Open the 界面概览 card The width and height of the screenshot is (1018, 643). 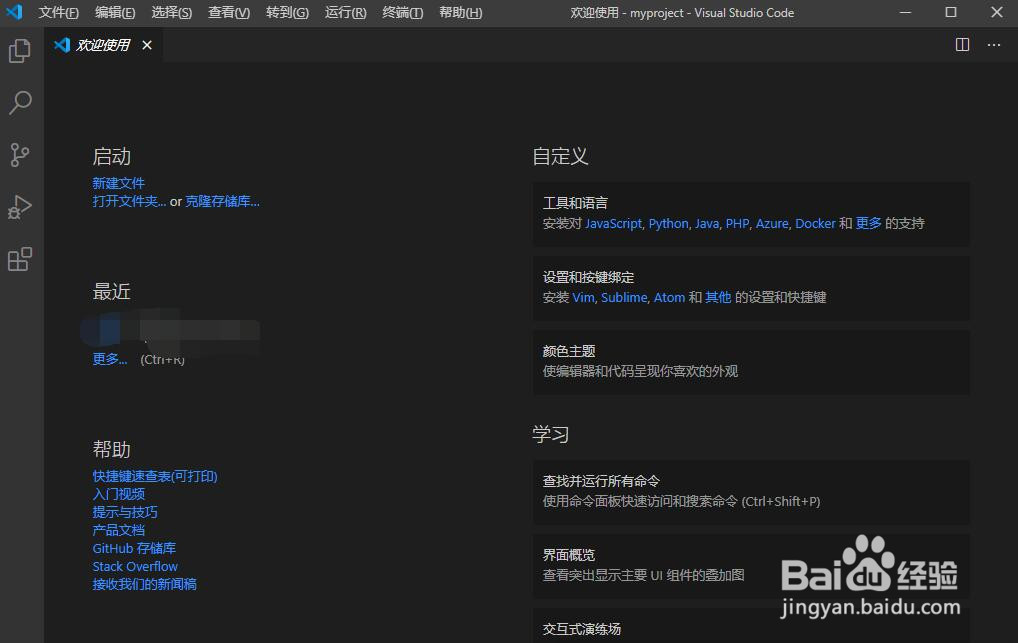(x=751, y=566)
